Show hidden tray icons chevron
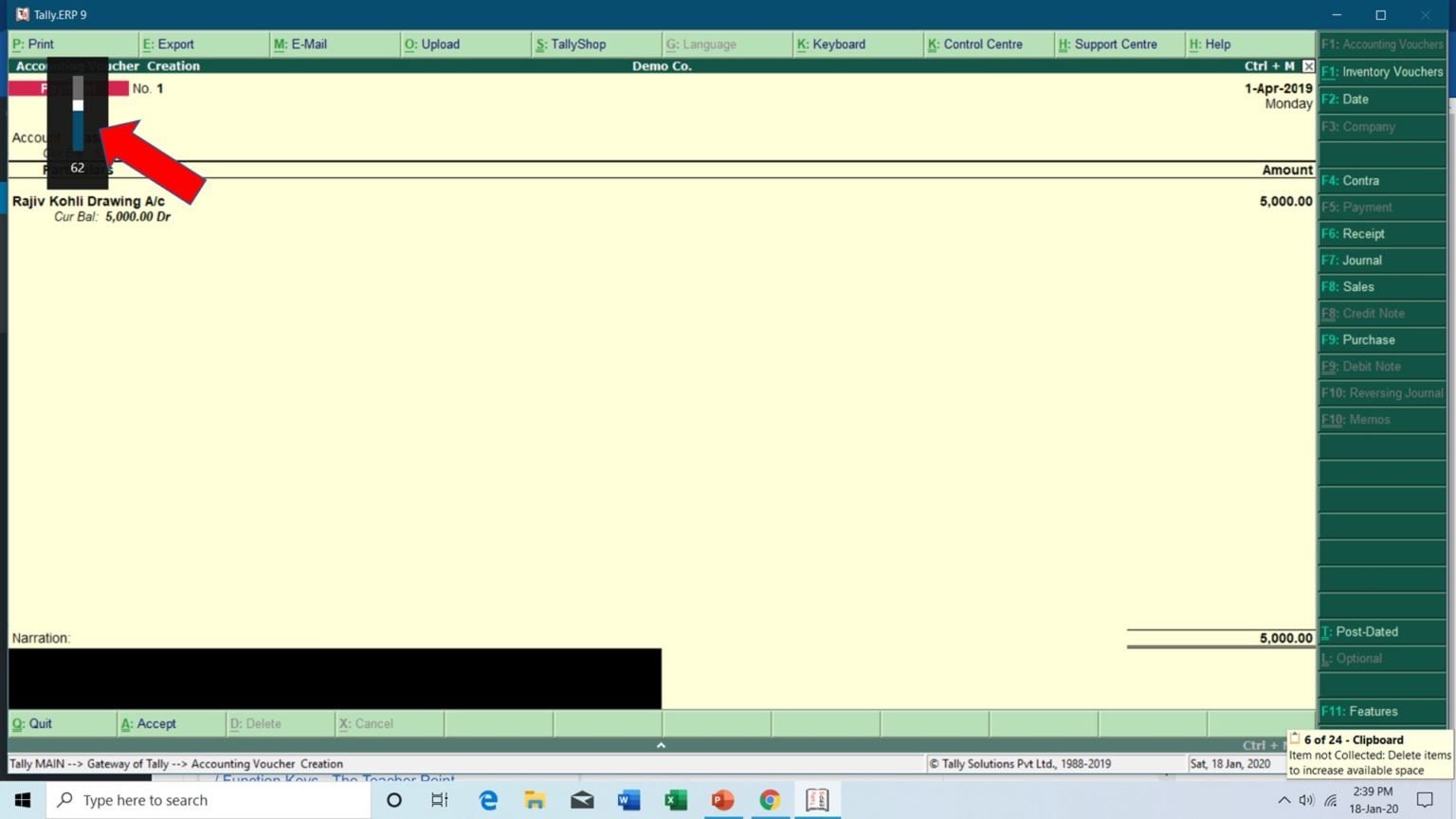Viewport: 1456px width, 819px height. coord(1283,800)
